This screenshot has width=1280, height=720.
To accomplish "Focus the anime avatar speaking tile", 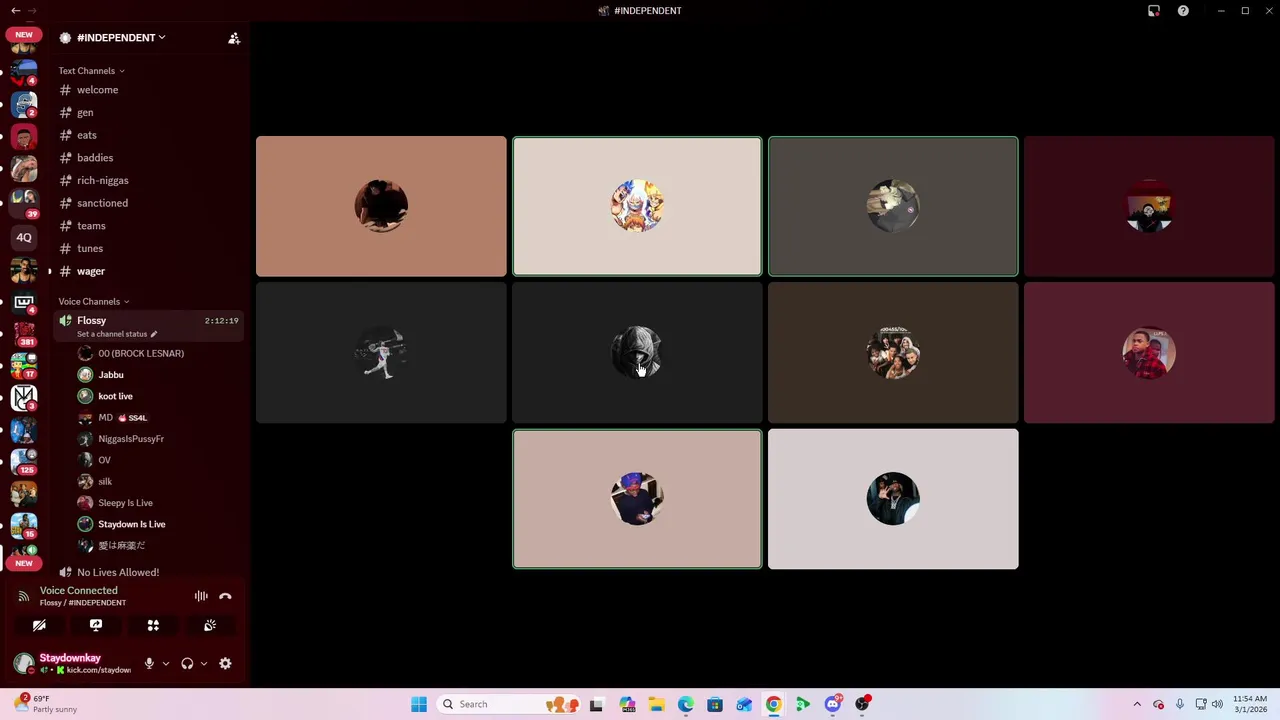I will point(637,206).
